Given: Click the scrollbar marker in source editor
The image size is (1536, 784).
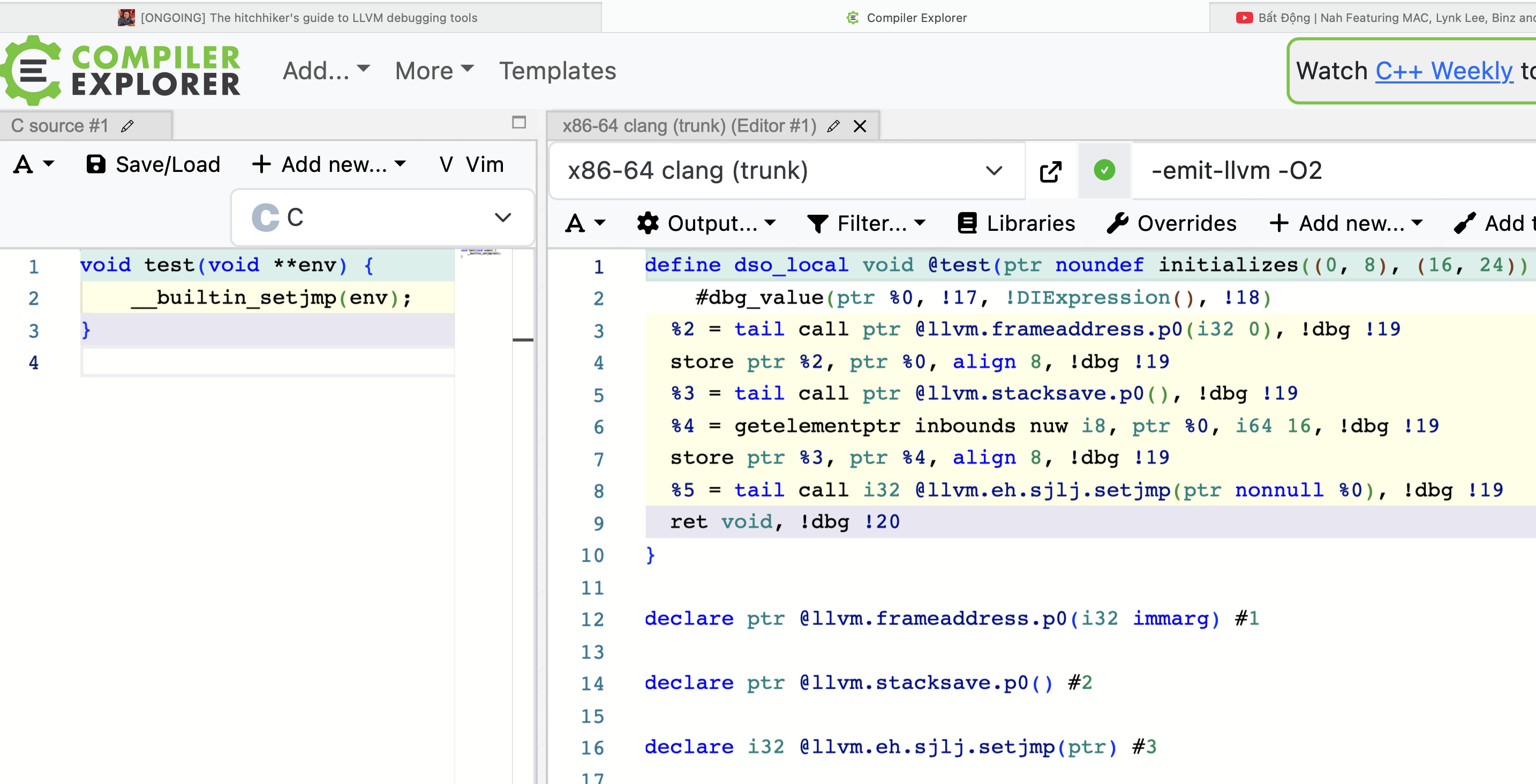Looking at the screenshot, I should point(523,340).
